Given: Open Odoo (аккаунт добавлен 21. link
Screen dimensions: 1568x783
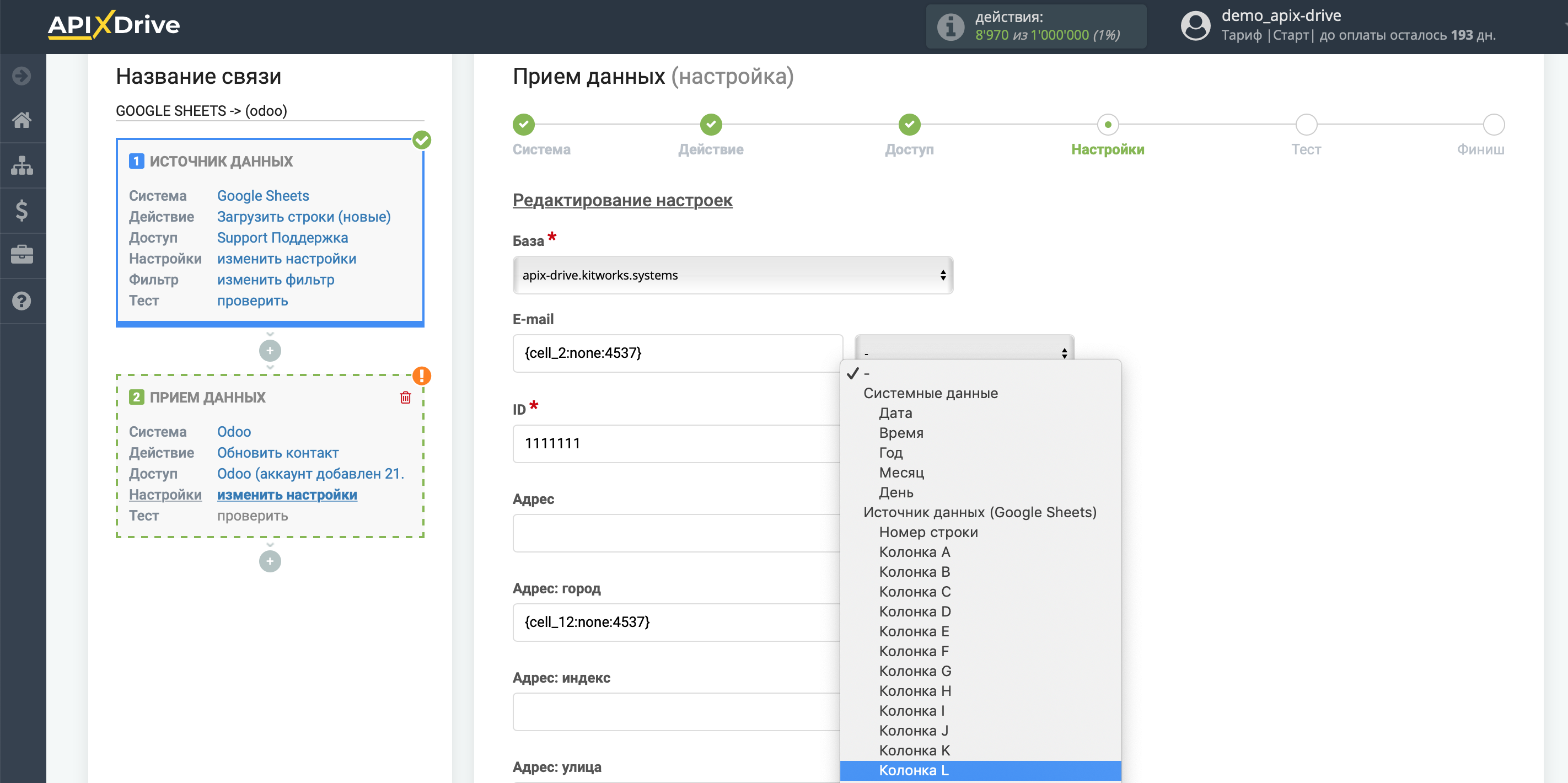Looking at the screenshot, I should (x=310, y=474).
